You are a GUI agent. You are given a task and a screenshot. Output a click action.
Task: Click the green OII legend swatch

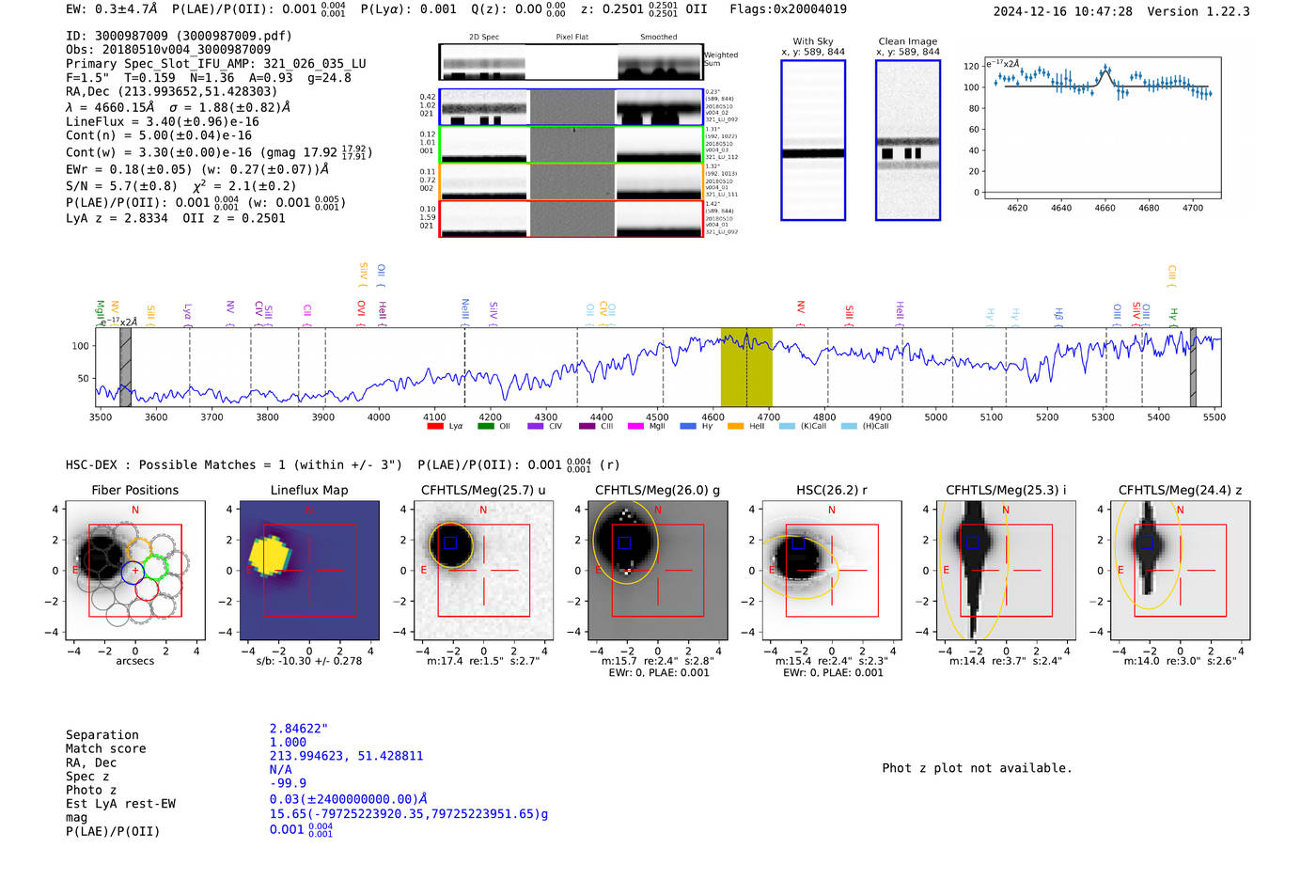pyautogui.click(x=486, y=426)
